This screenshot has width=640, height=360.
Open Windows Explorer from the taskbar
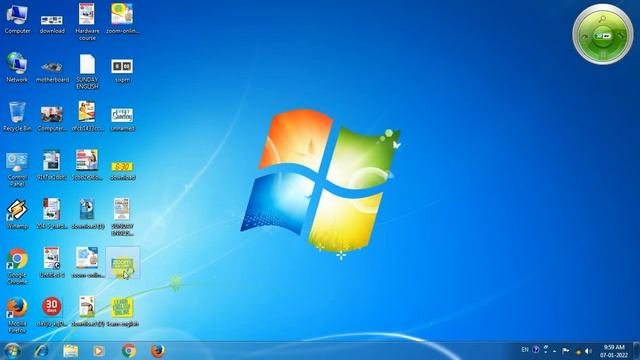70,351
